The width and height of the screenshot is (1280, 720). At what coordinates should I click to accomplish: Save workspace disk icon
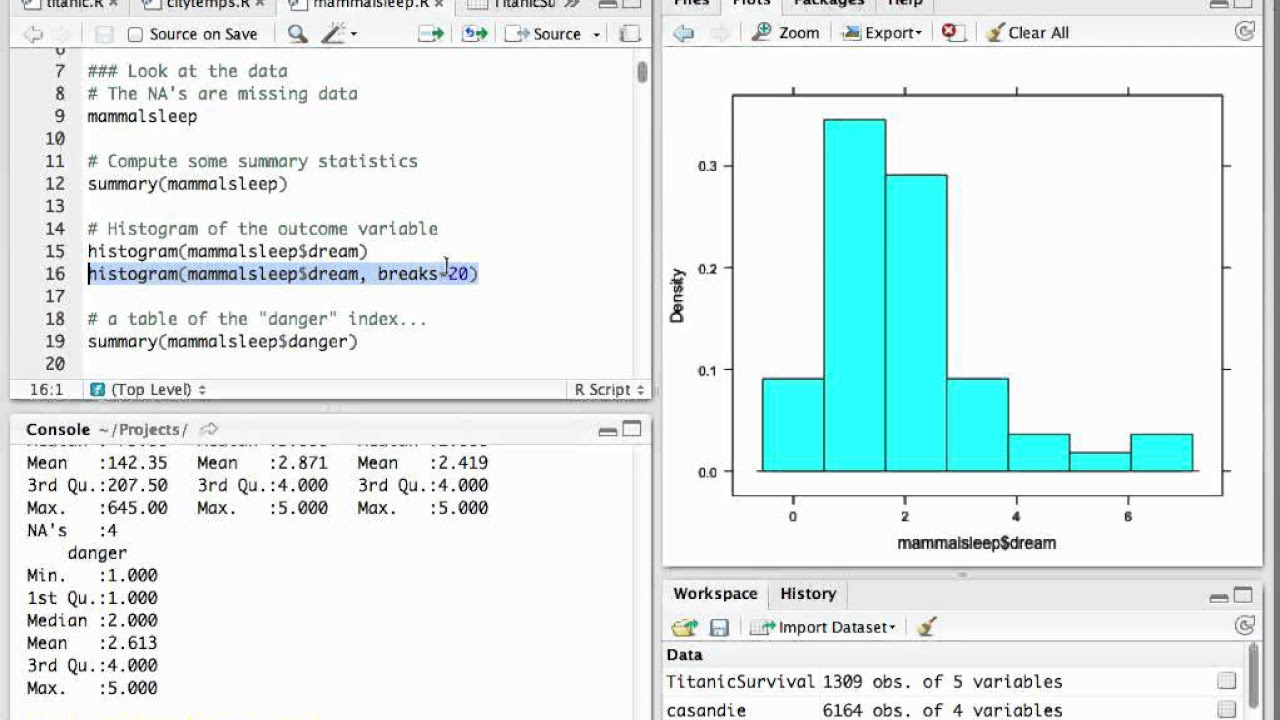[x=719, y=628]
